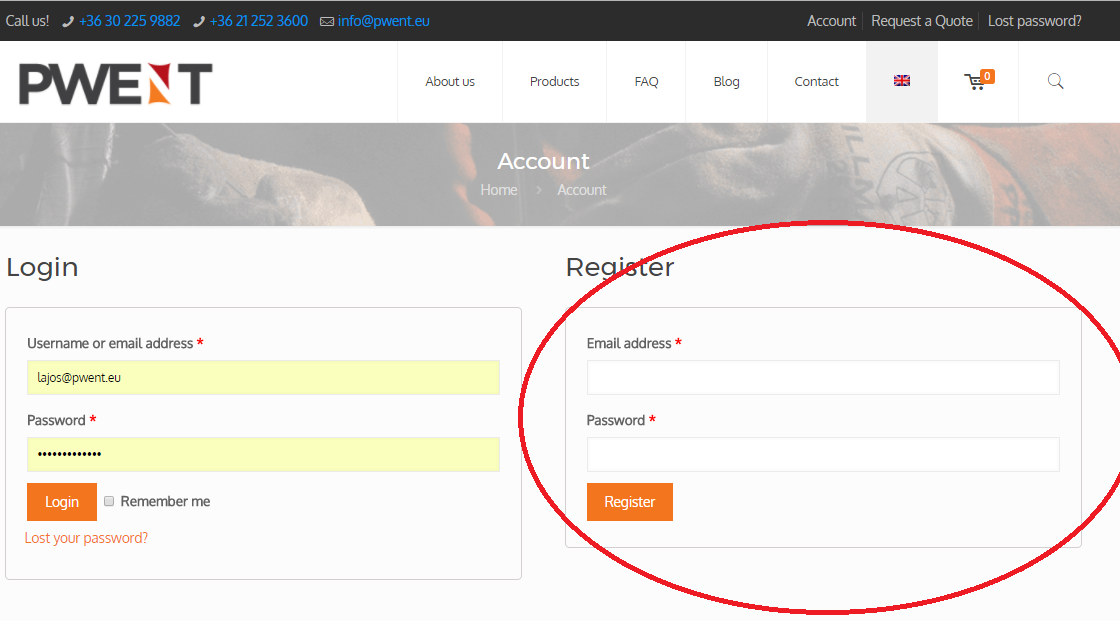Open the Products menu
Viewport: 1120px width, 621px height.
[x=554, y=82]
